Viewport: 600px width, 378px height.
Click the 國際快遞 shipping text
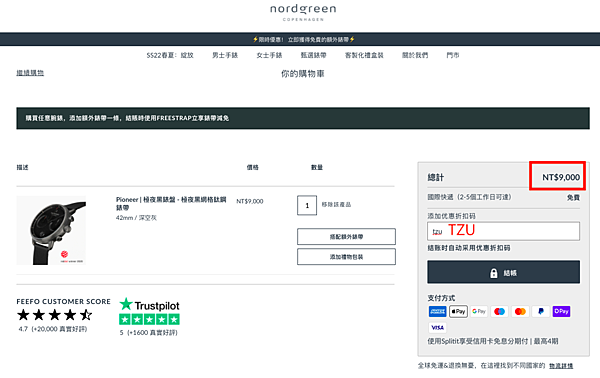coord(469,197)
